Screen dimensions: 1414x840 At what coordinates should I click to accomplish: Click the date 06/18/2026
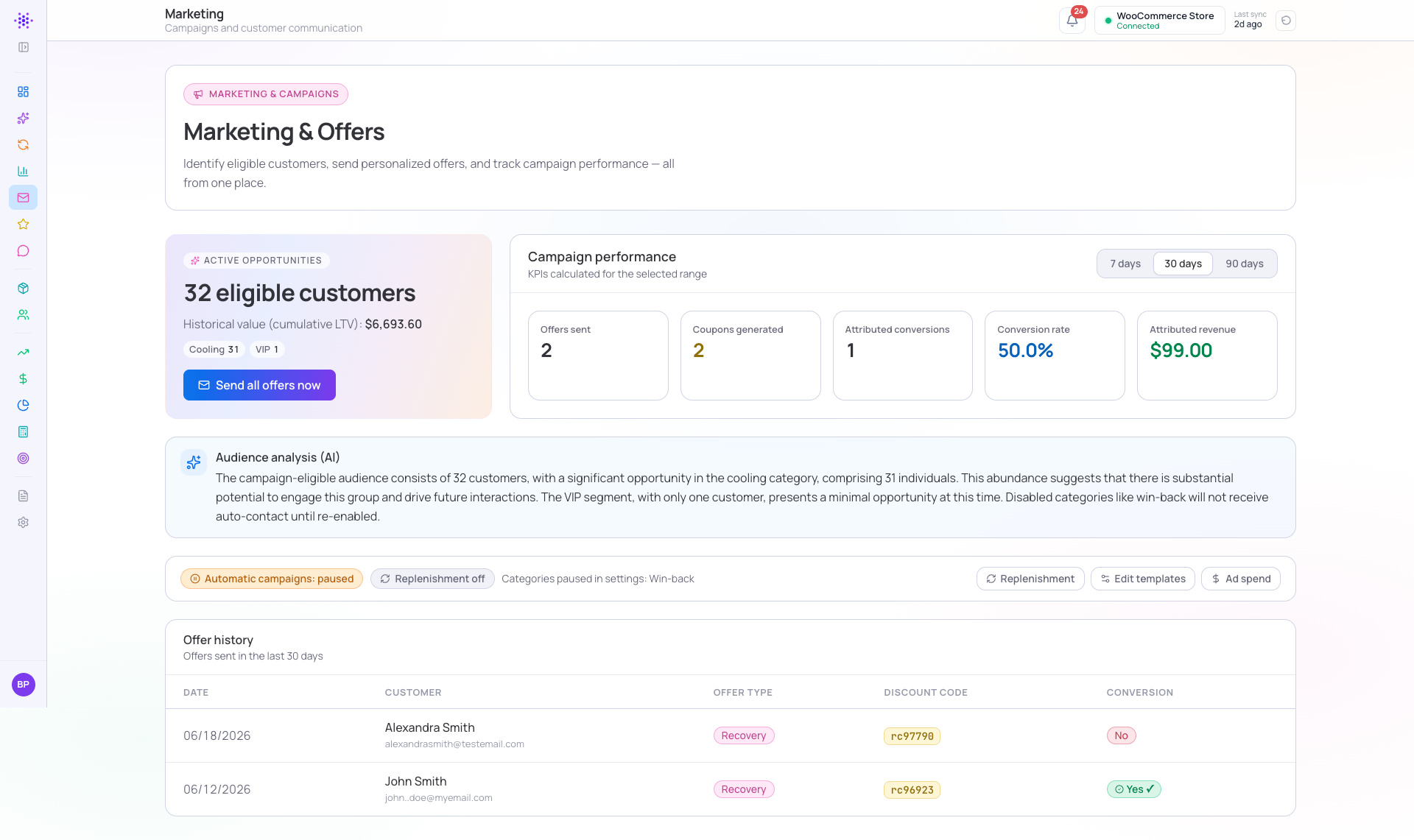217,735
